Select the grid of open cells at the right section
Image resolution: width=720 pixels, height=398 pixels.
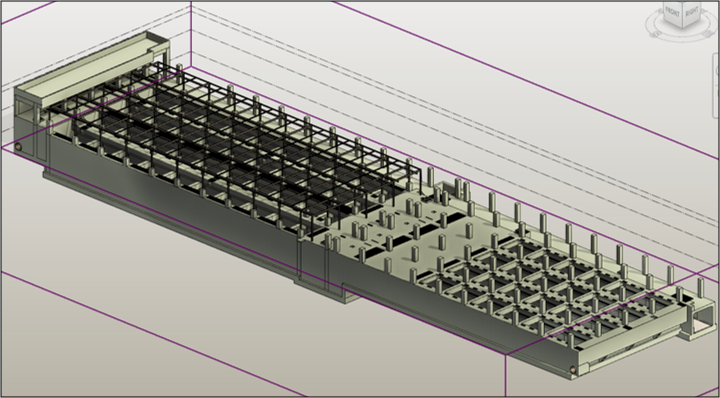coord(551,285)
